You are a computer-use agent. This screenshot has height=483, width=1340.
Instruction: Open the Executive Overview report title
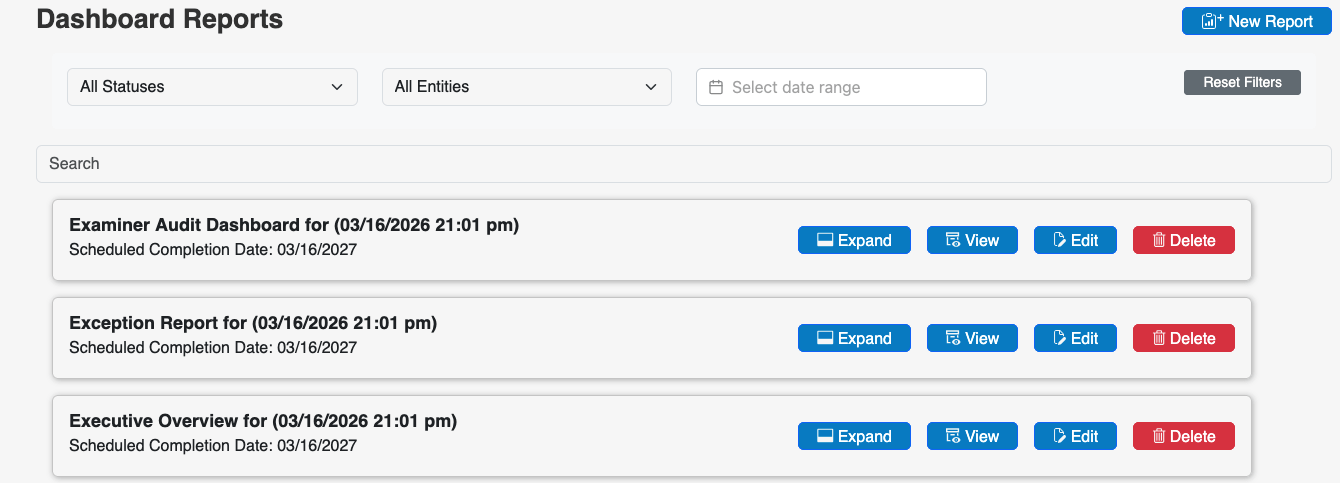263,421
